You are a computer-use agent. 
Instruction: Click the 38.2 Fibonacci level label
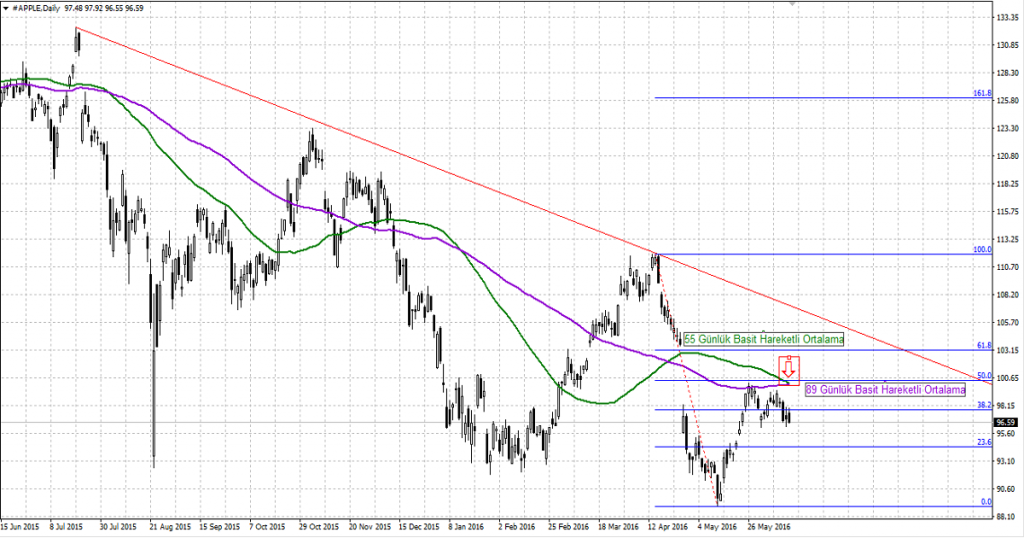pyautogui.click(x=984, y=405)
